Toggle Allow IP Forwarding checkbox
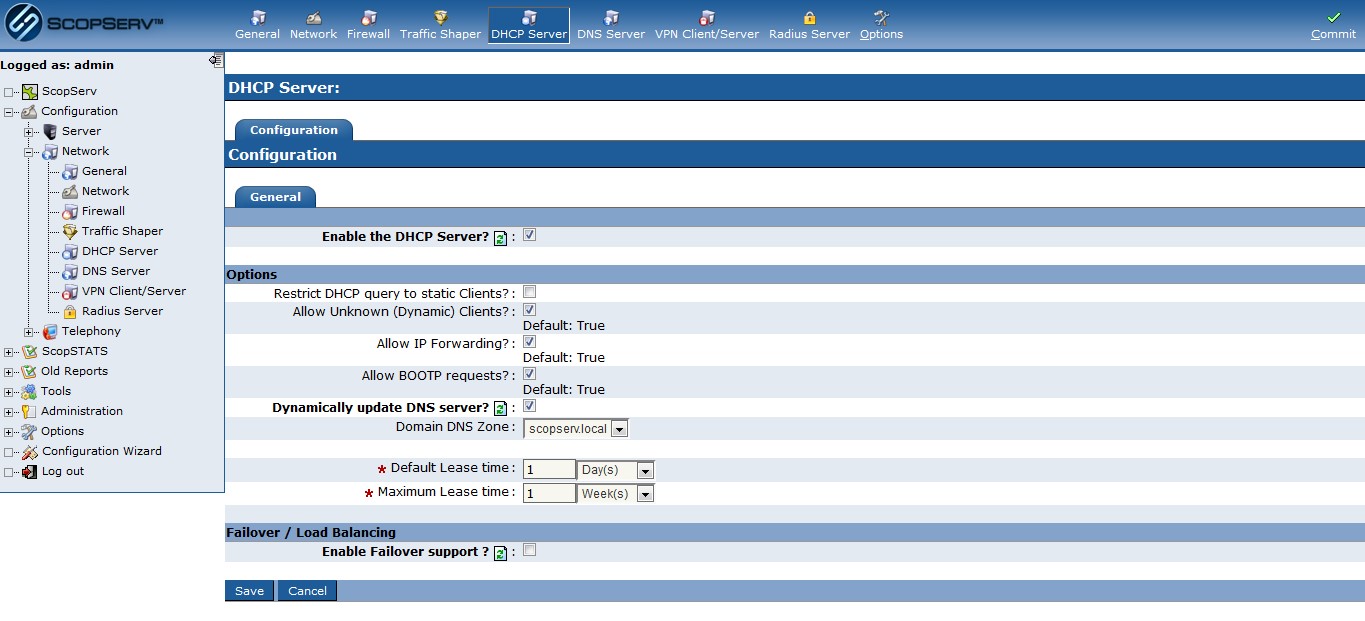Screen dimensions: 1365x621 (530, 342)
